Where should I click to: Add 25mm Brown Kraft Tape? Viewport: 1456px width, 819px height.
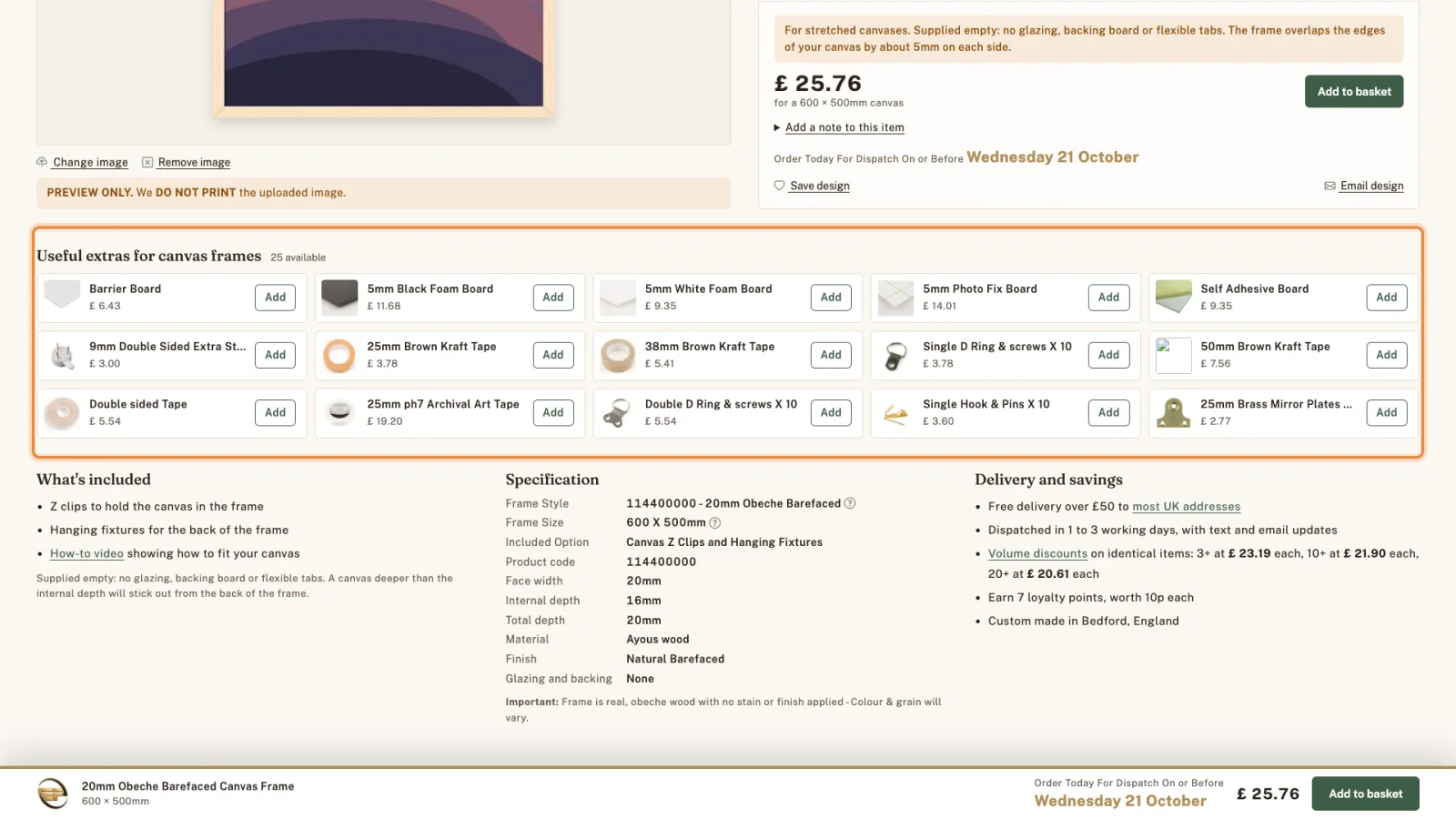click(553, 355)
